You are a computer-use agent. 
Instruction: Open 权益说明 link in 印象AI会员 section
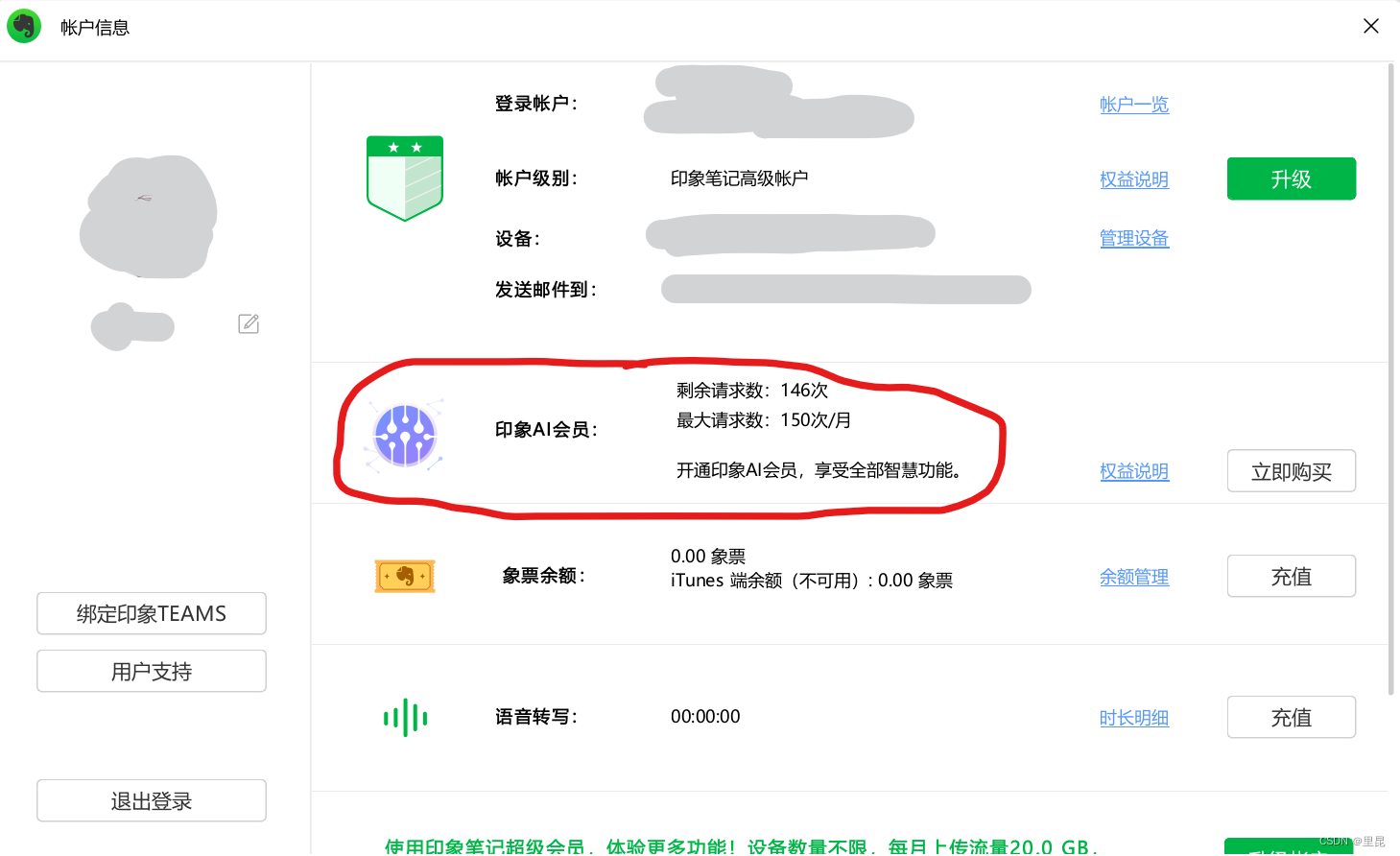point(1134,471)
